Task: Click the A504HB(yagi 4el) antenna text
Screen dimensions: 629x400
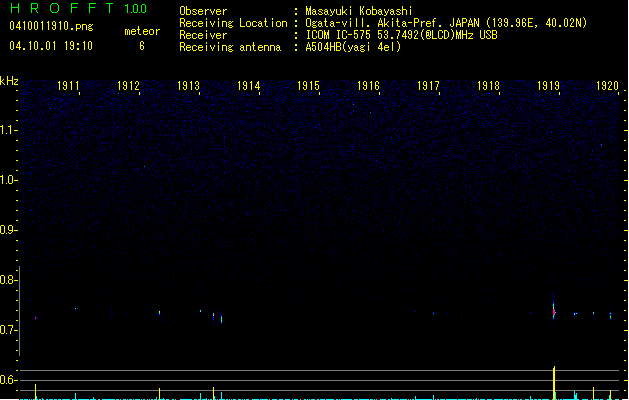Action: 353,47
